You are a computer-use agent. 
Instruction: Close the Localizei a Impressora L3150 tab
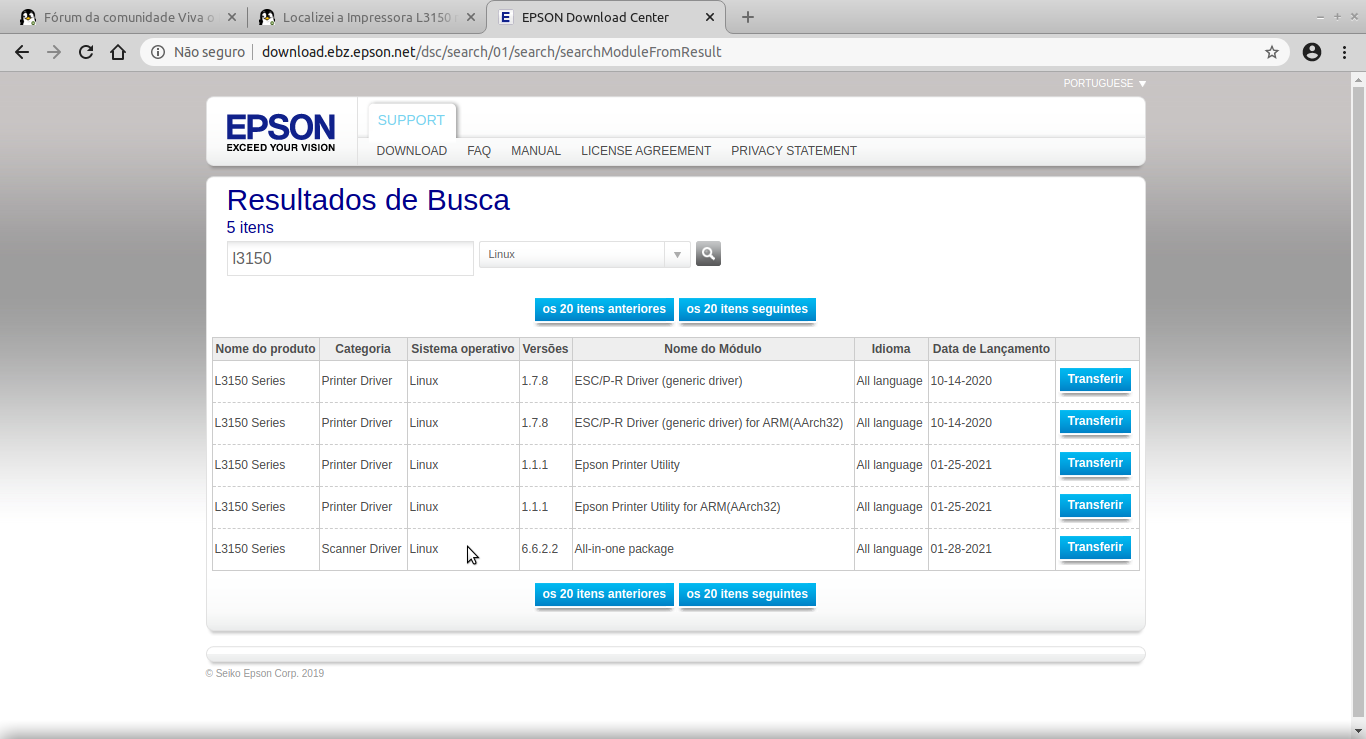471,17
